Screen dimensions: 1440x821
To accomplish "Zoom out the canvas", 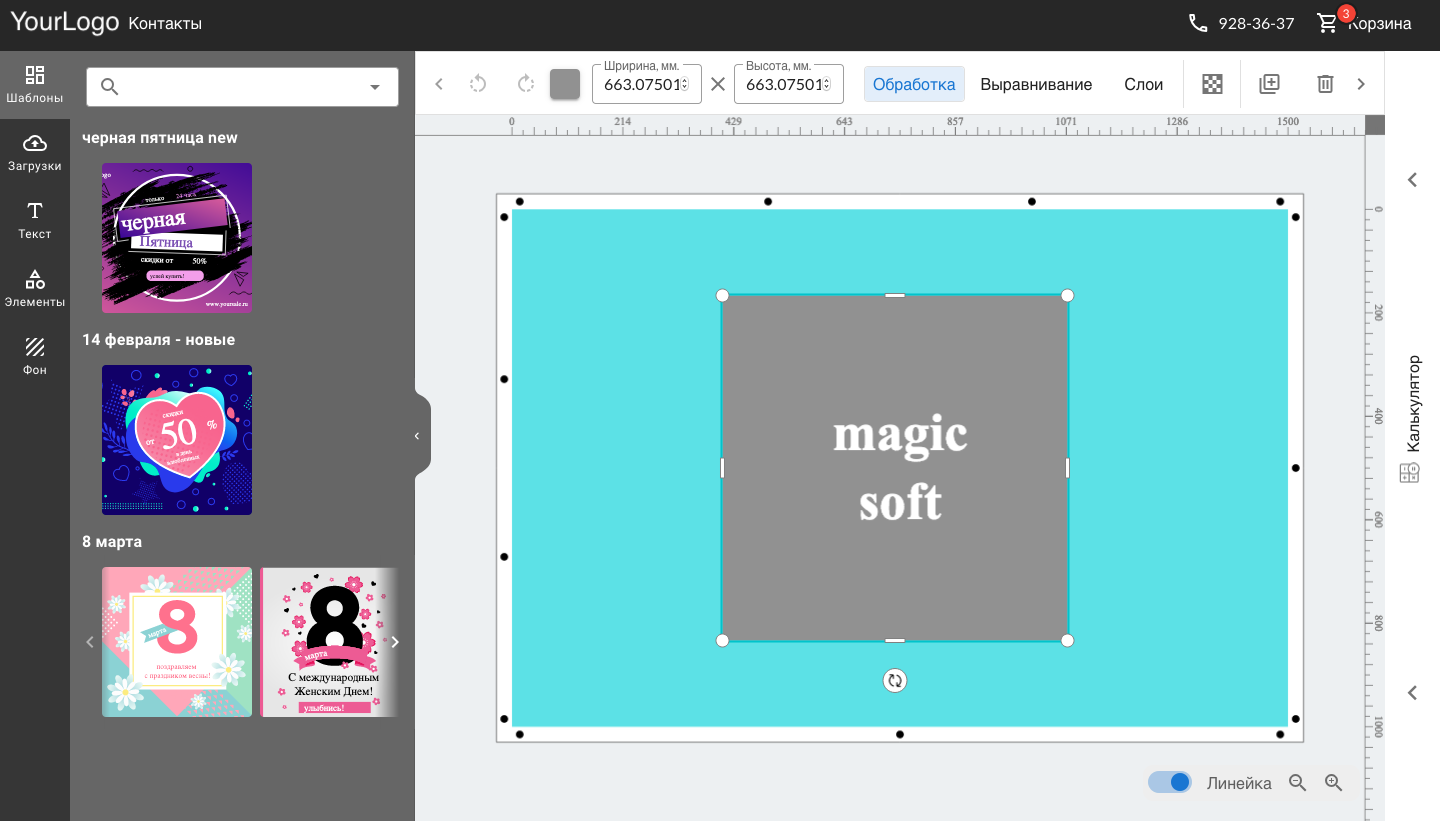I will [1298, 783].
